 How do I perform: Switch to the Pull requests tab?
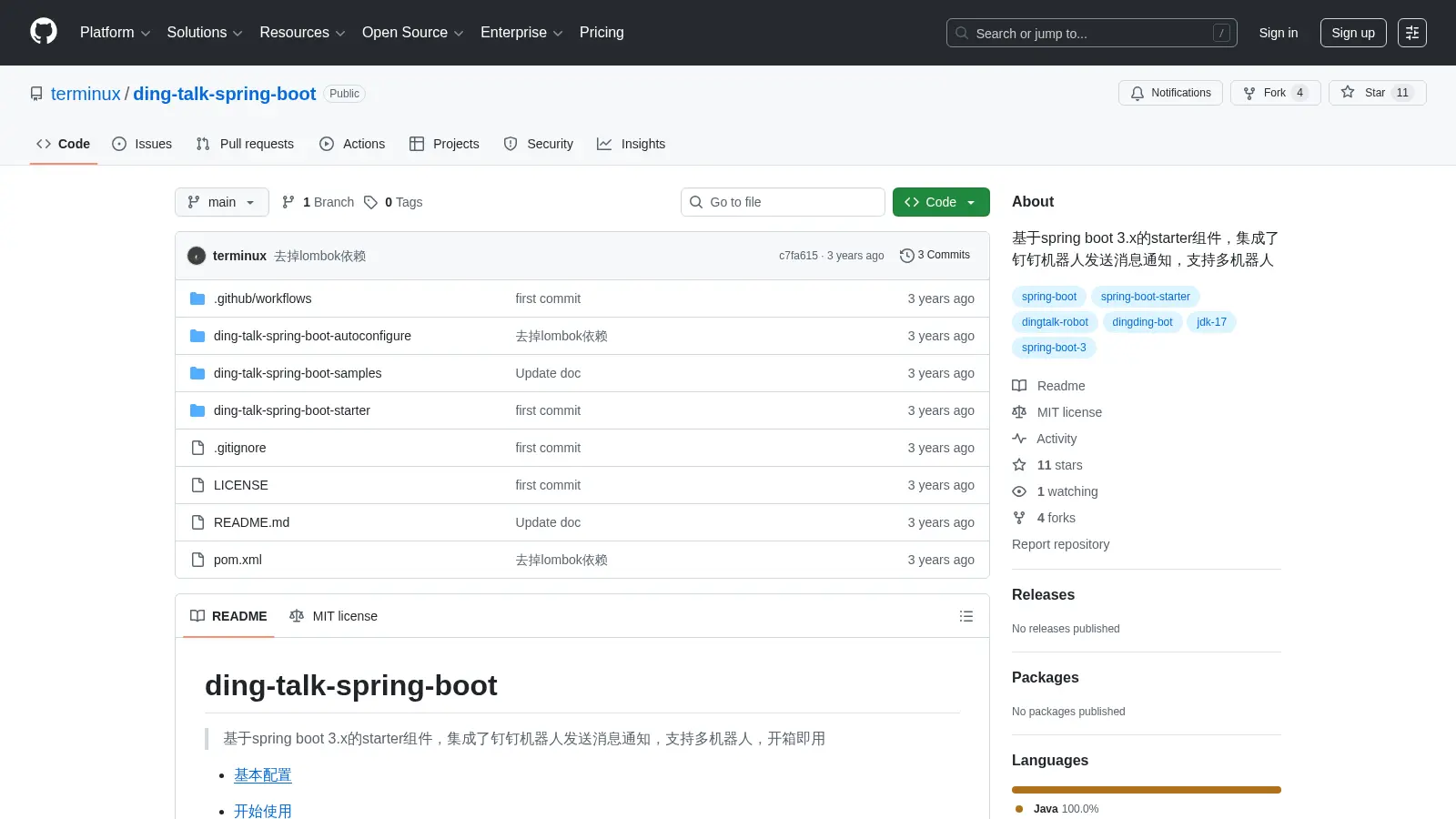(245, 144)
